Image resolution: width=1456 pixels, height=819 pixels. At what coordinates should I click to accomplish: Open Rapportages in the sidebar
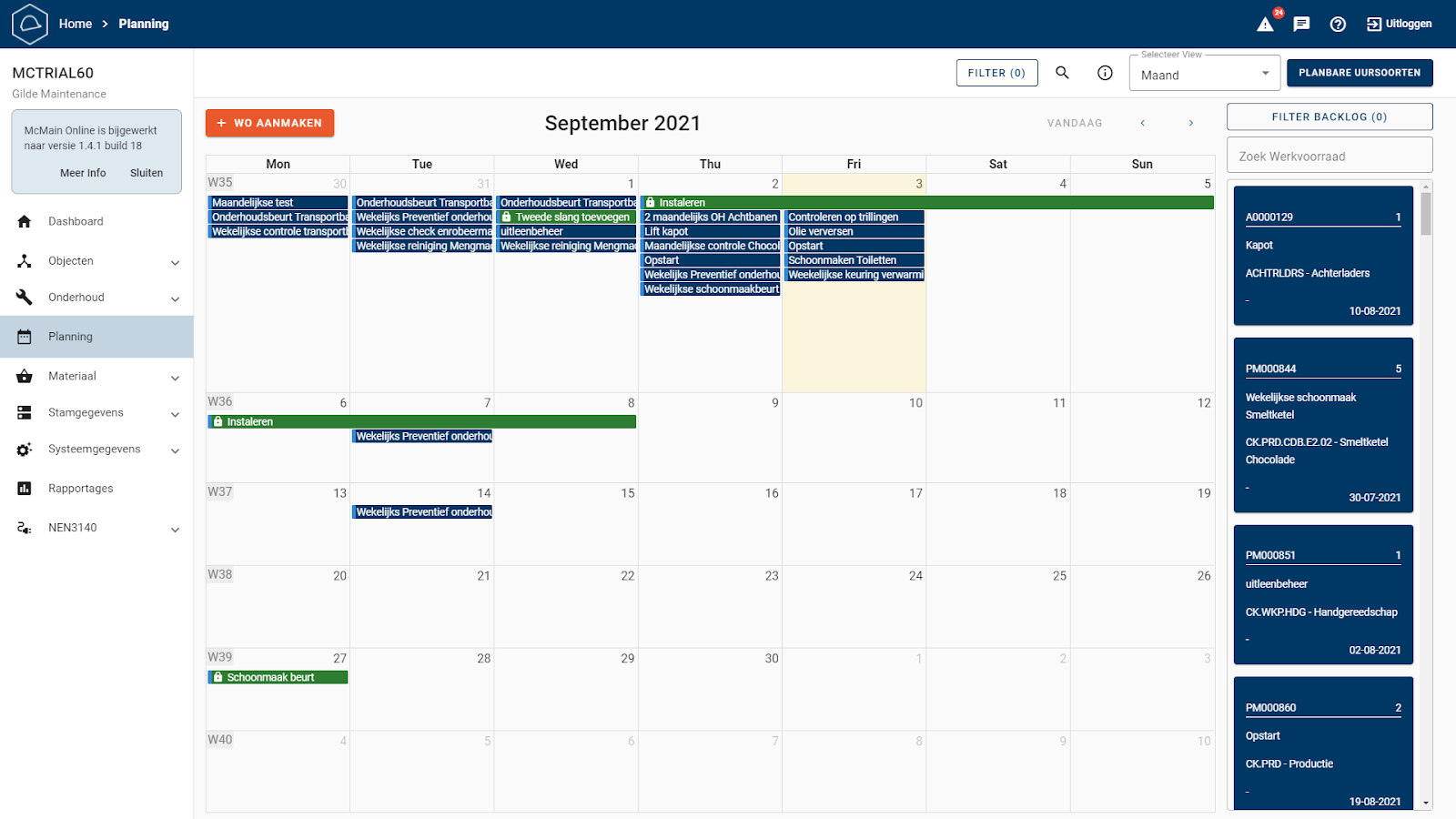click(x=80, y=489)
